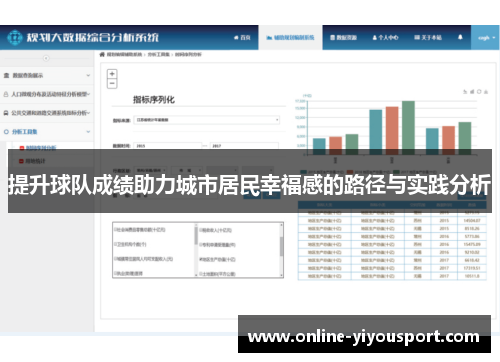
Task: Click the breadcrumb home icon
Action: [102, 54]
